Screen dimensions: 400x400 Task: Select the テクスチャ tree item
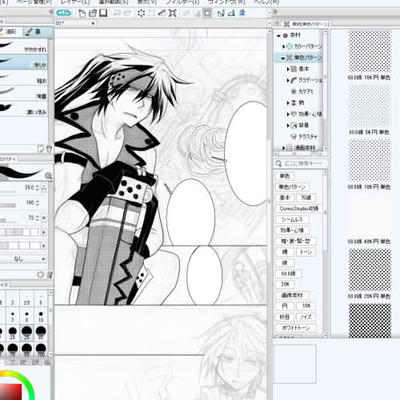[x=304, y=136]
